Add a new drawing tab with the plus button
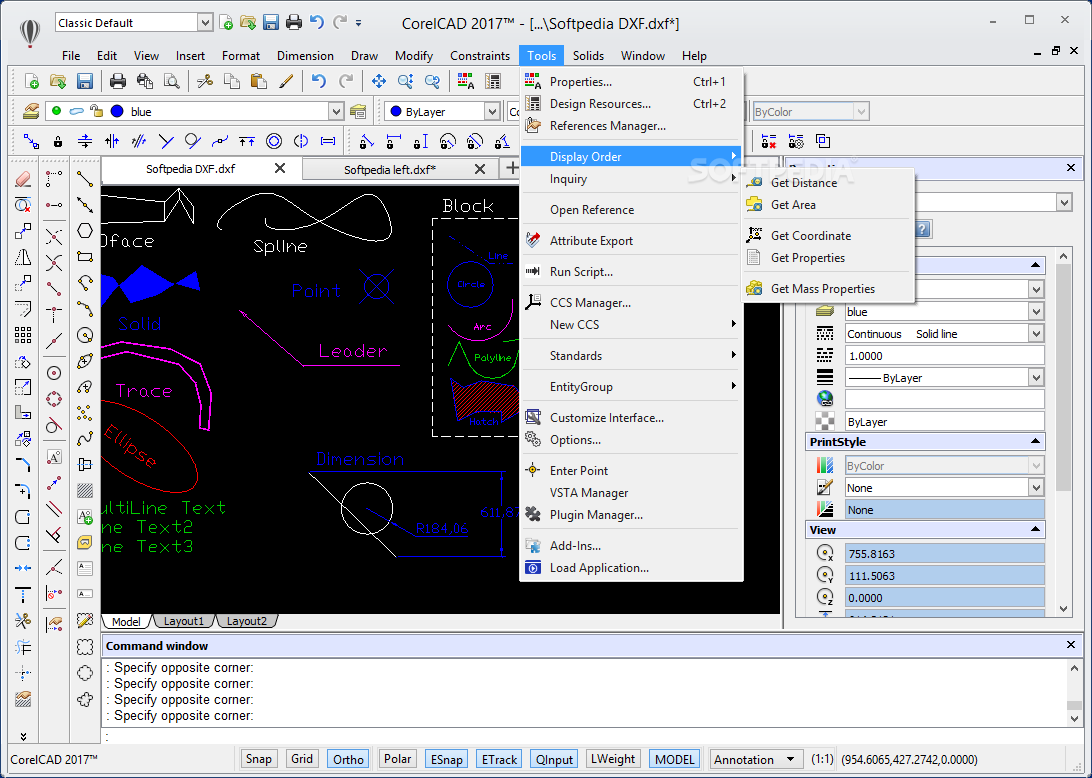 click(x=512, y=168)
